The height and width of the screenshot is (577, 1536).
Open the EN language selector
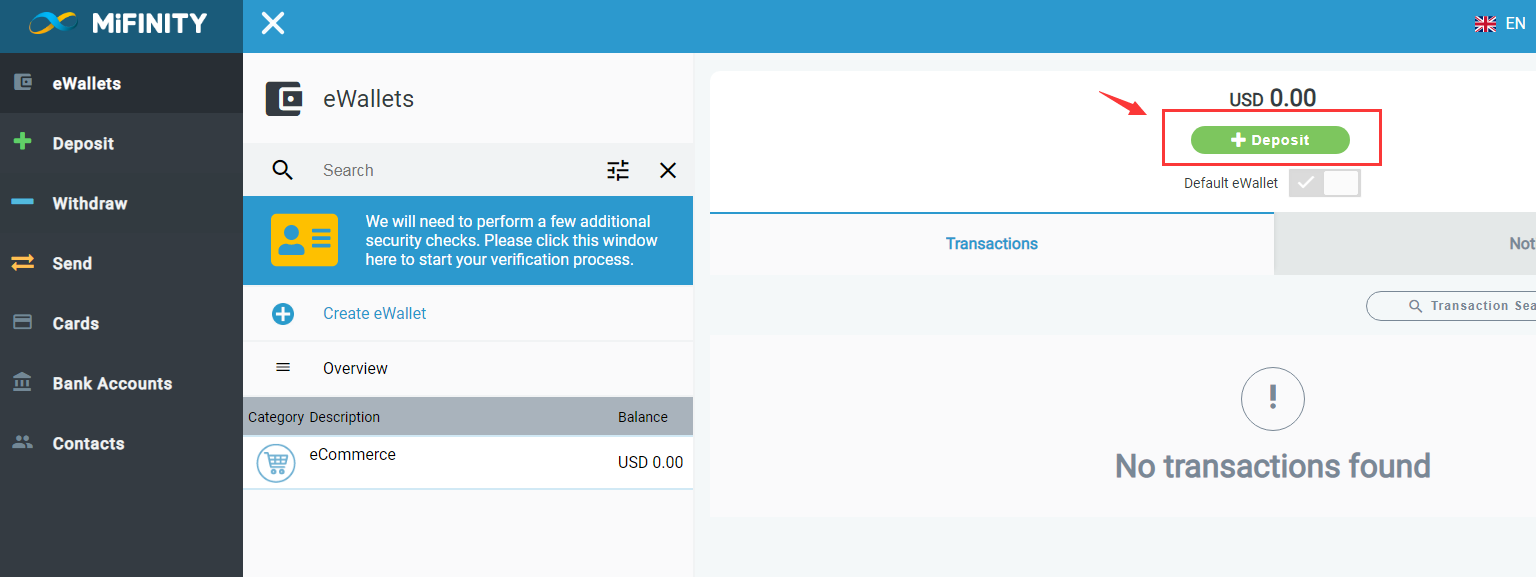click(1500, 23)
